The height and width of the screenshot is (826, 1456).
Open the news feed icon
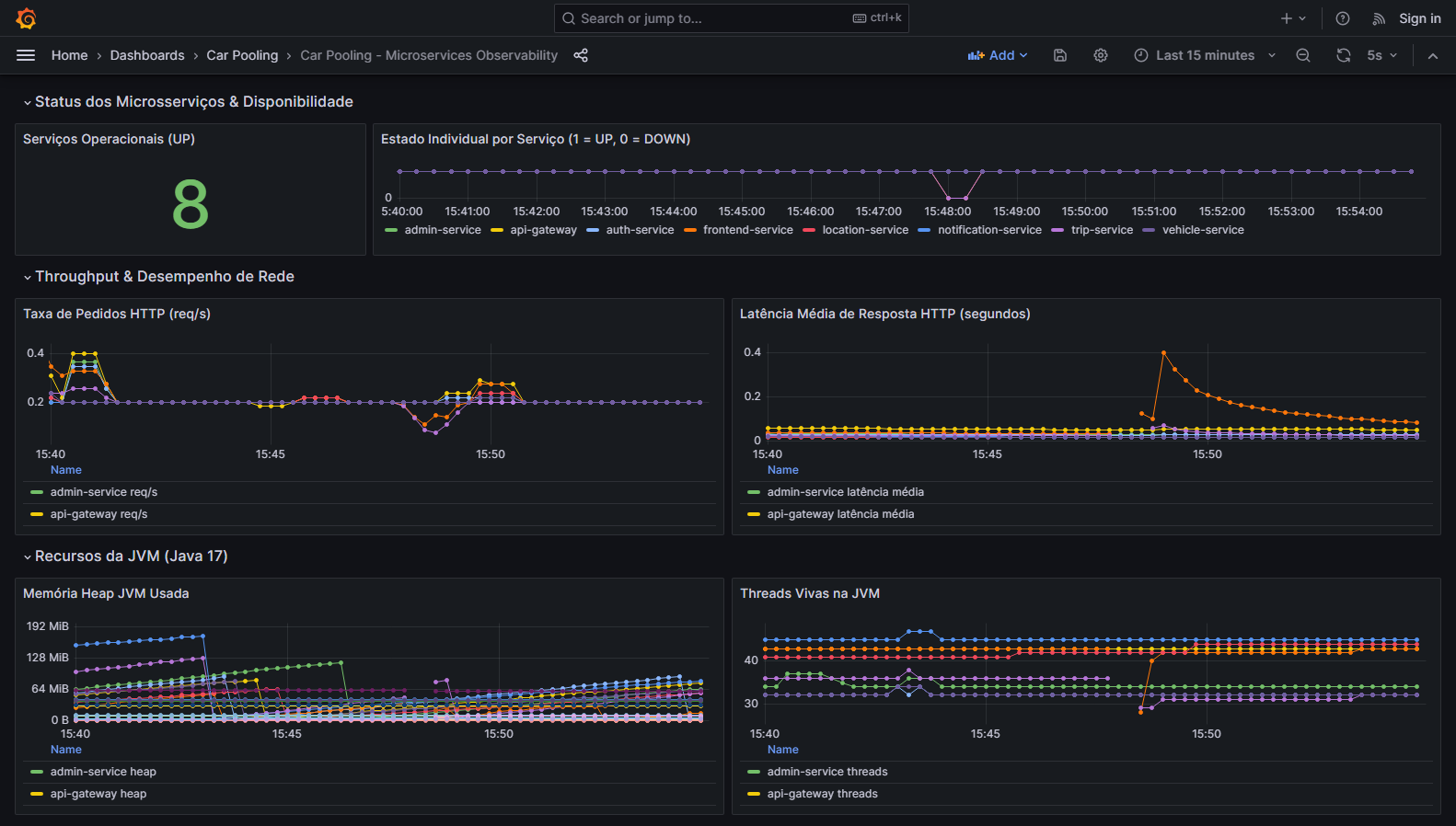[x=1379, y=18]
